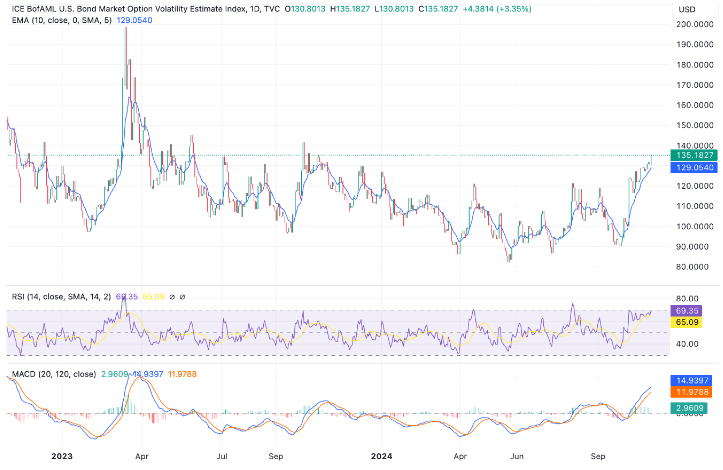The width and height of the screenshot is (723, 470).
Task: Click the 40.00 label on RSI axis
Action: pyautogui.click(x=687, y=344)
